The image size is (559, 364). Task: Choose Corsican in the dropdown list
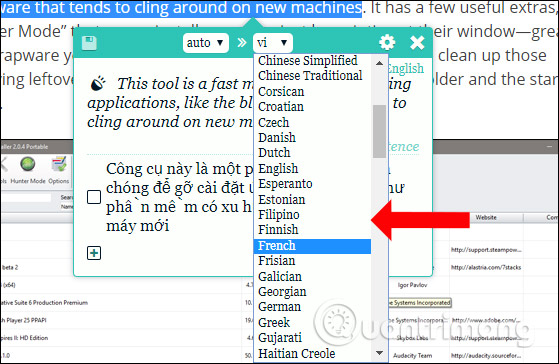tap(312, 91)
